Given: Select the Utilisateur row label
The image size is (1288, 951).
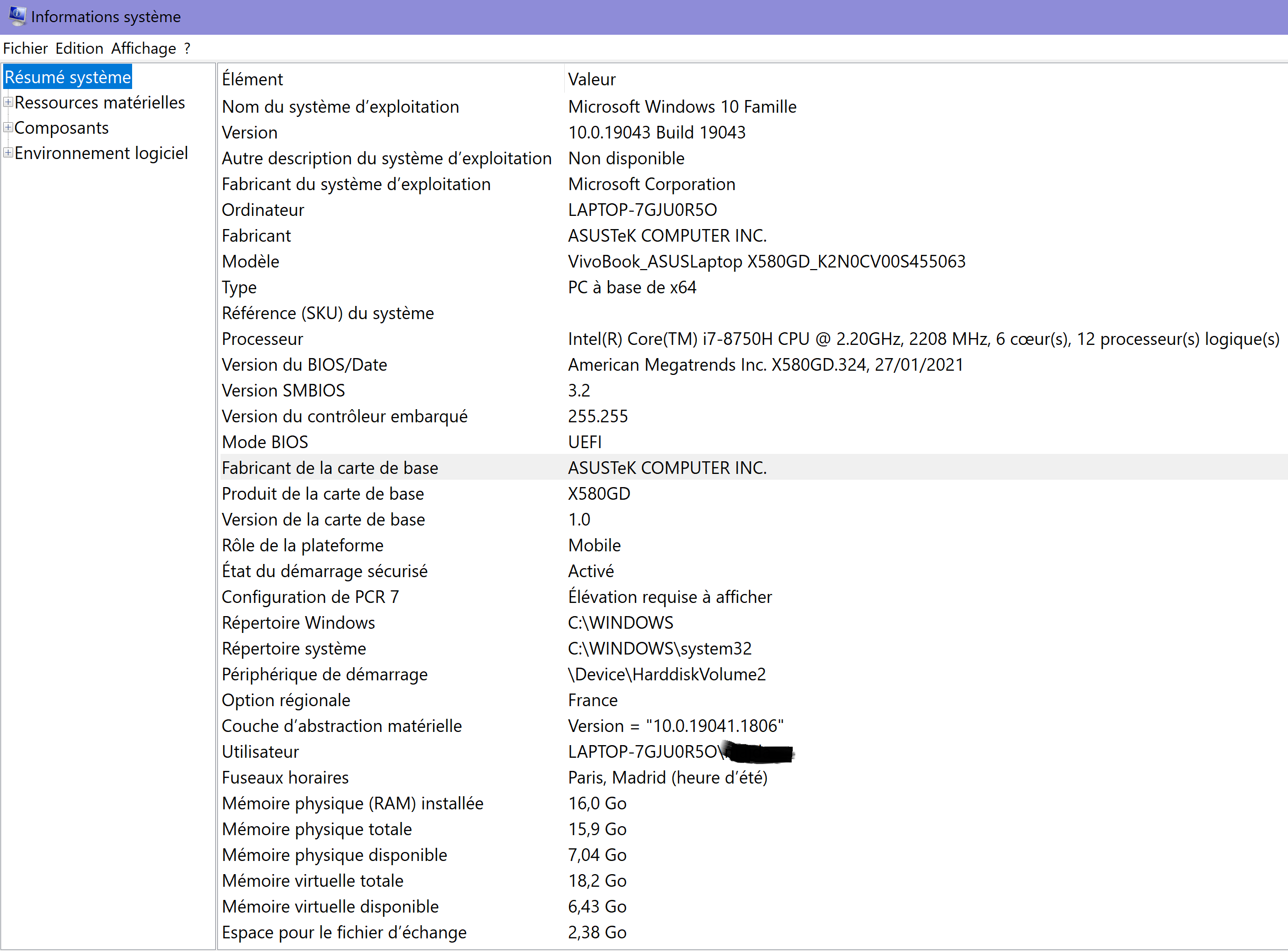Looking at the screenshot, I should point(261,752).
